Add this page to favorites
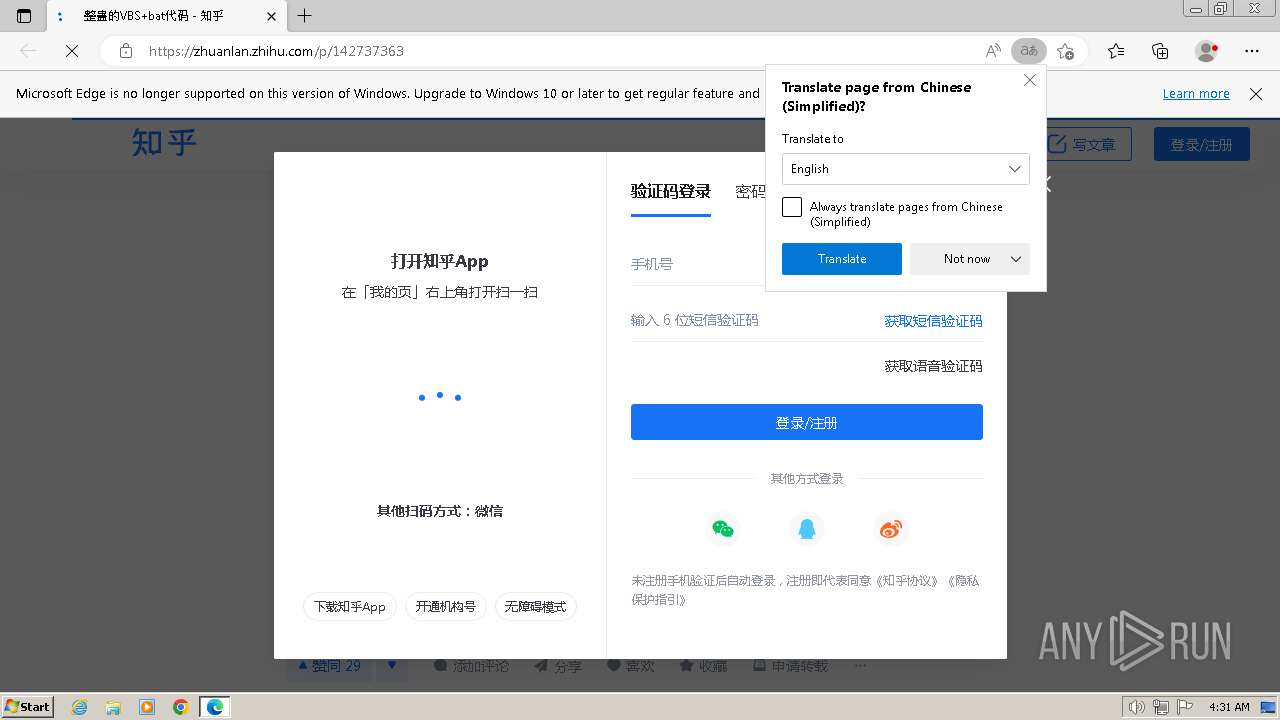This screenshot has width=1280, height=720. 1066,51
